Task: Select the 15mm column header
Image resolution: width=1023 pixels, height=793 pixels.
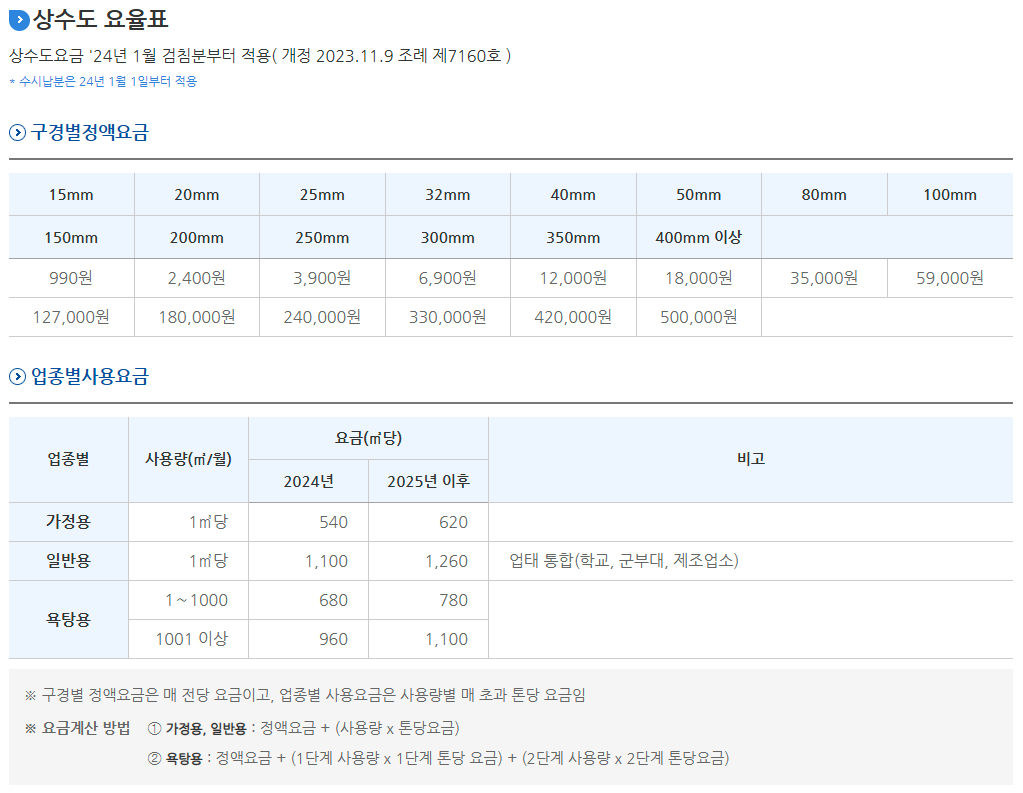Action: [x=70, y=194]
